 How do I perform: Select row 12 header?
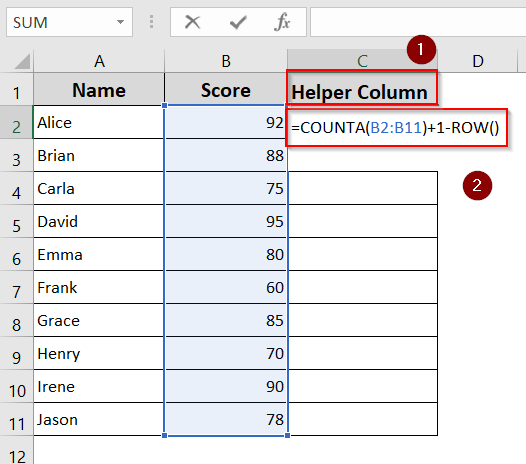coord(16,451)
